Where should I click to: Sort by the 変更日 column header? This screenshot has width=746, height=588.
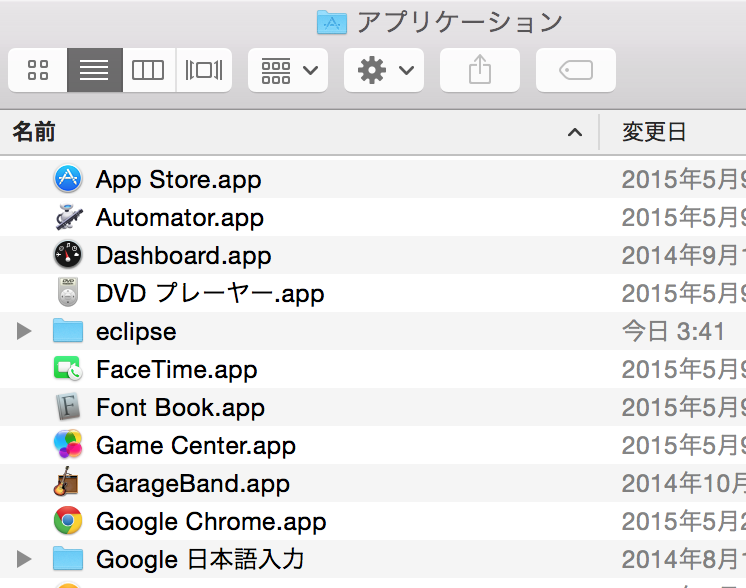[x=654, y=132]
